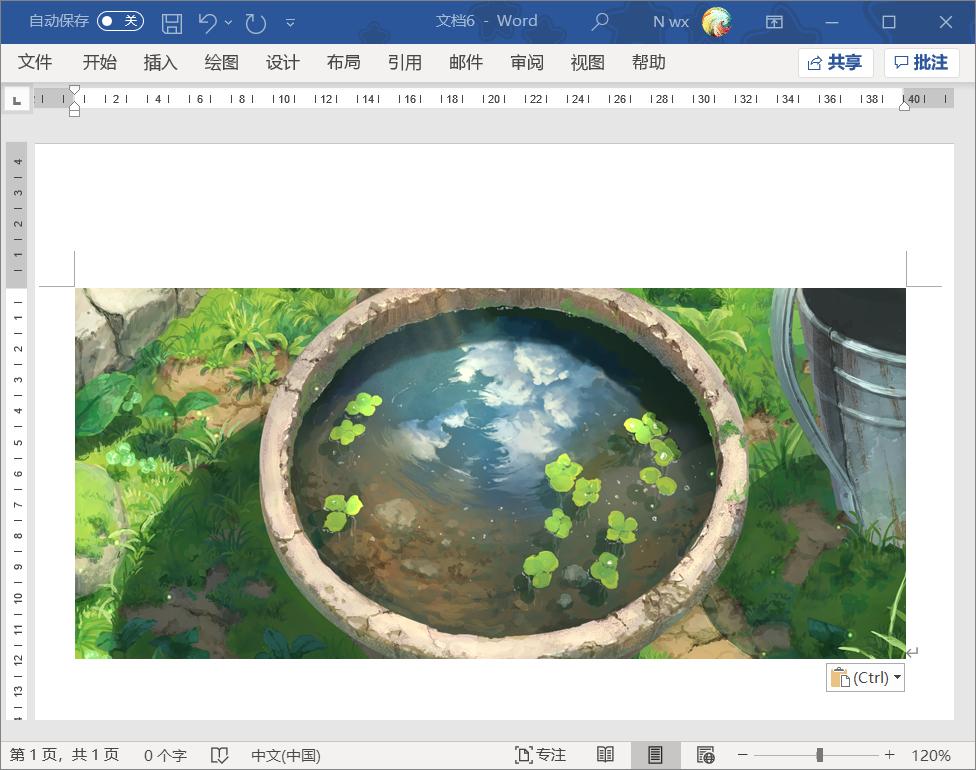Click the Undo arrow icon
Image resolution: width=976 pixels, height=770 pixels.
pyautogui.click(x=207, y=22)
